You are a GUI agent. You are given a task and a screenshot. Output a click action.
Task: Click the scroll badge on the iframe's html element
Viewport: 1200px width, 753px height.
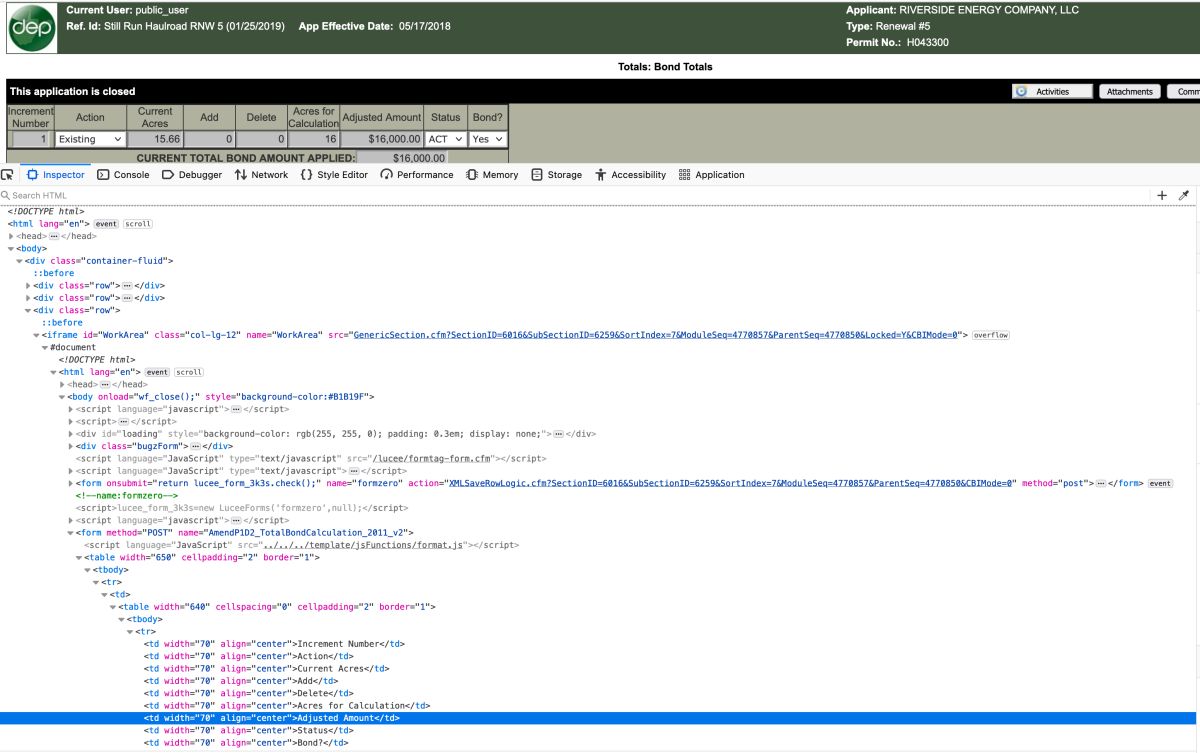[189, 372]
